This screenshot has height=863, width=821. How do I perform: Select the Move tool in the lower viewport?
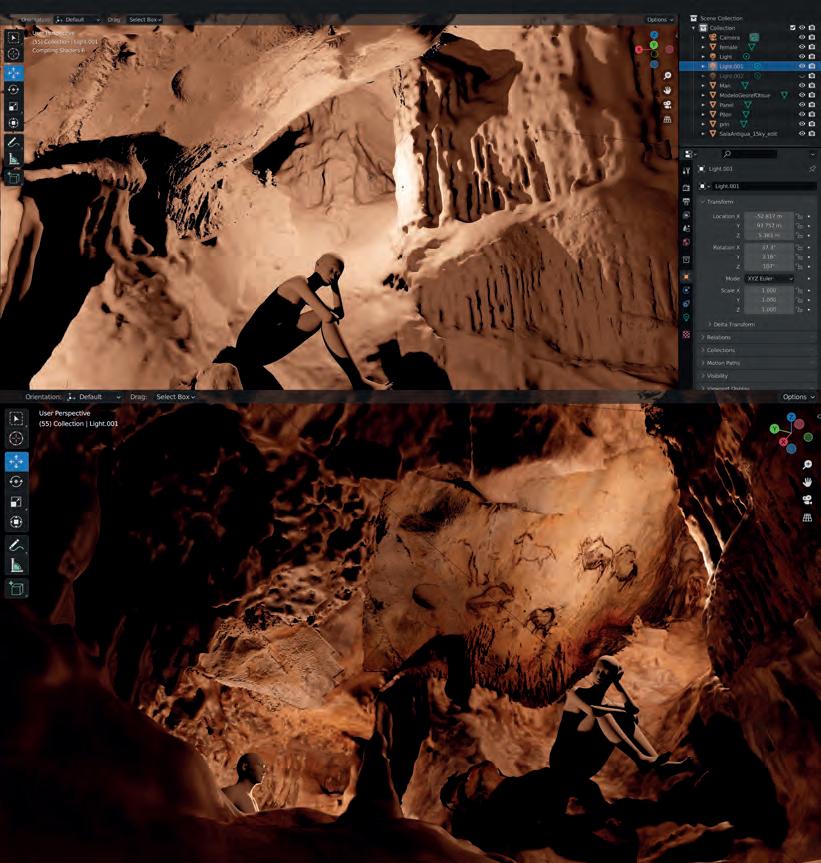pyautogui.click(x=16, y=461)
